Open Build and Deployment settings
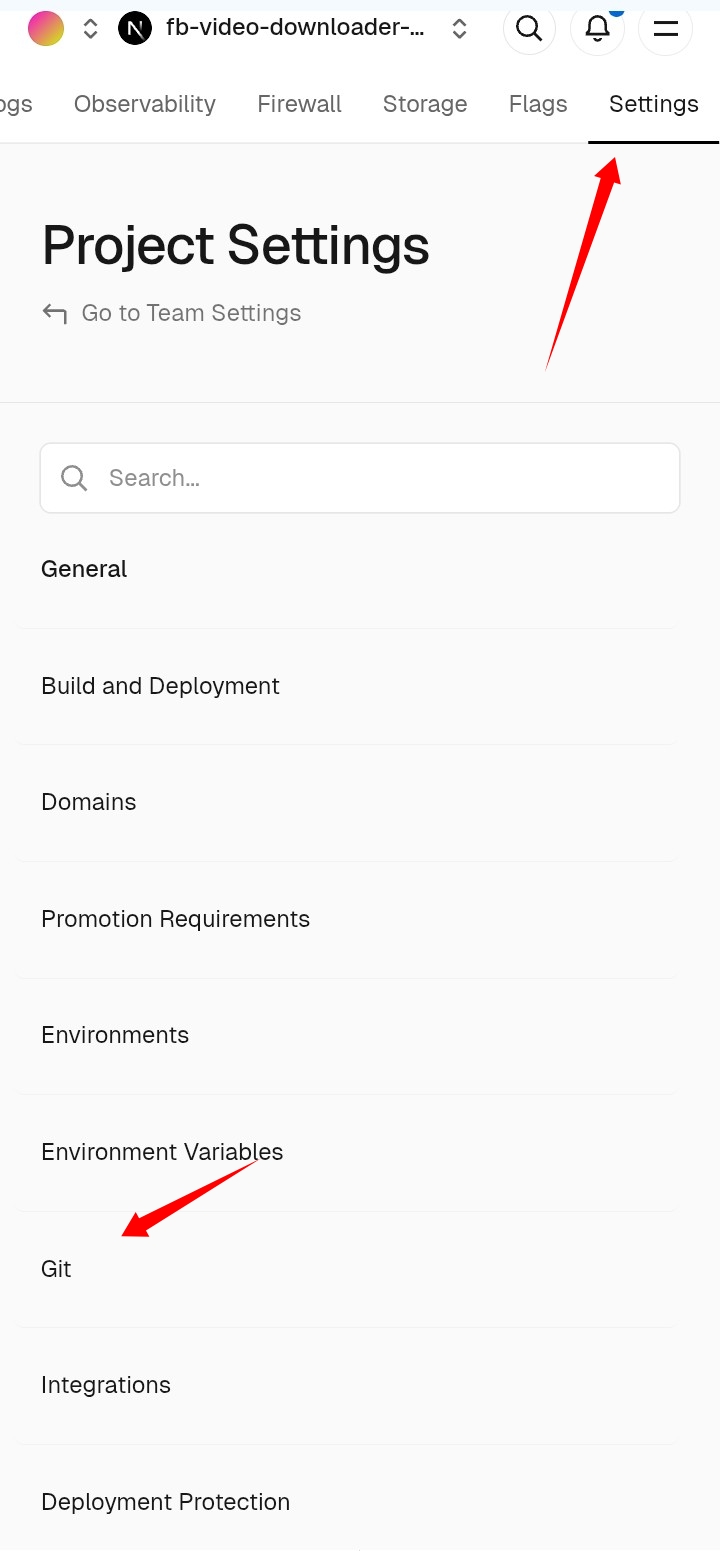The image size is (720, 1551). coord(160,686)
